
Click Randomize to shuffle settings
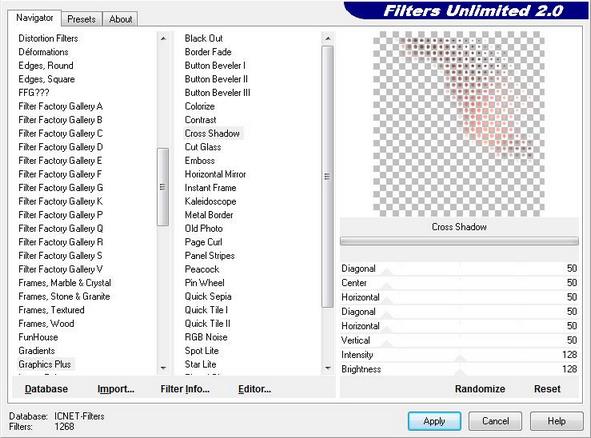pyautogui.click(x=480, y=389)
